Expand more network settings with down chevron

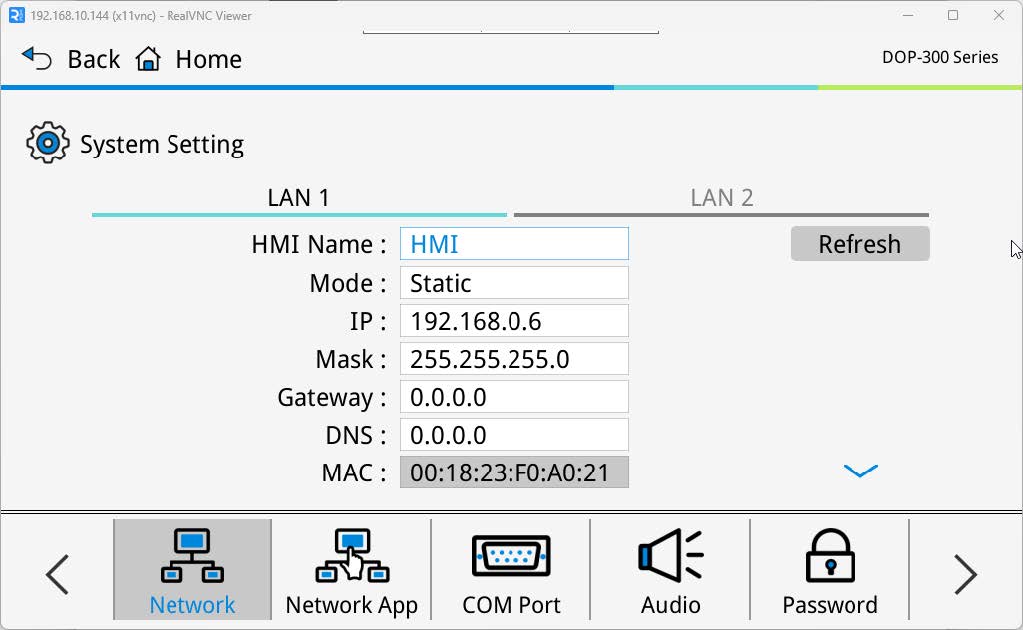coord(858,470)
